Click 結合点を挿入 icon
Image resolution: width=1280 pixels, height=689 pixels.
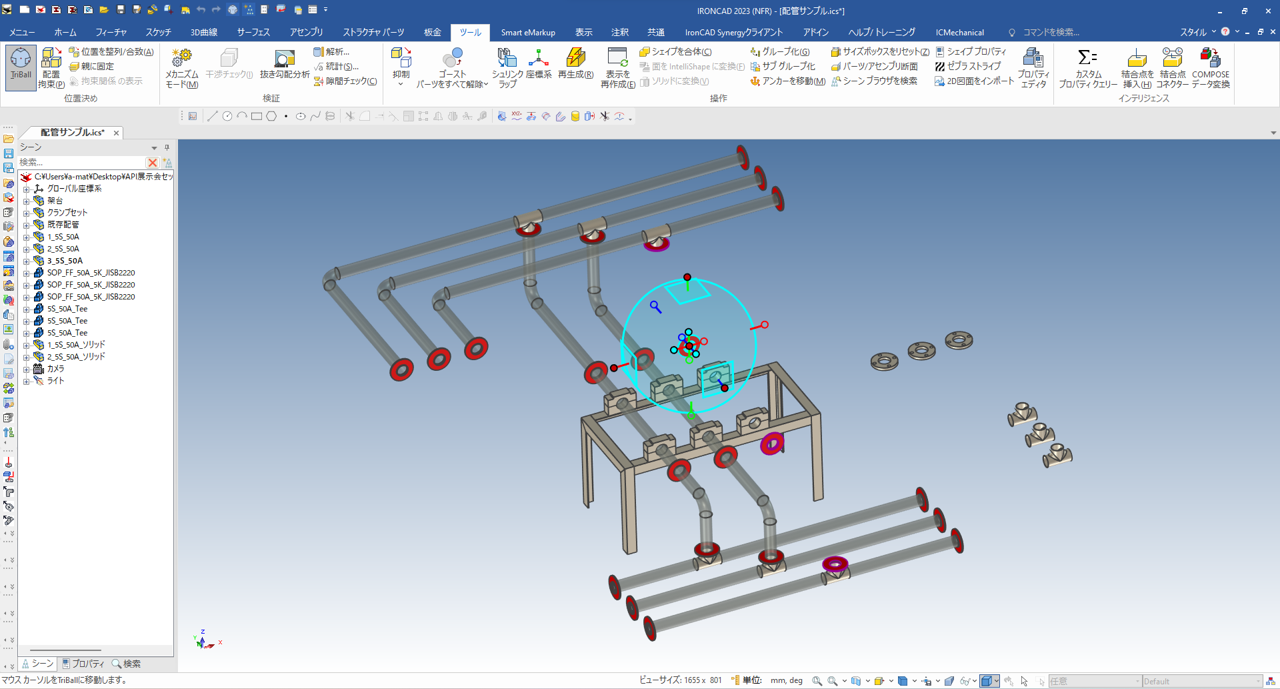[1136, 60]
